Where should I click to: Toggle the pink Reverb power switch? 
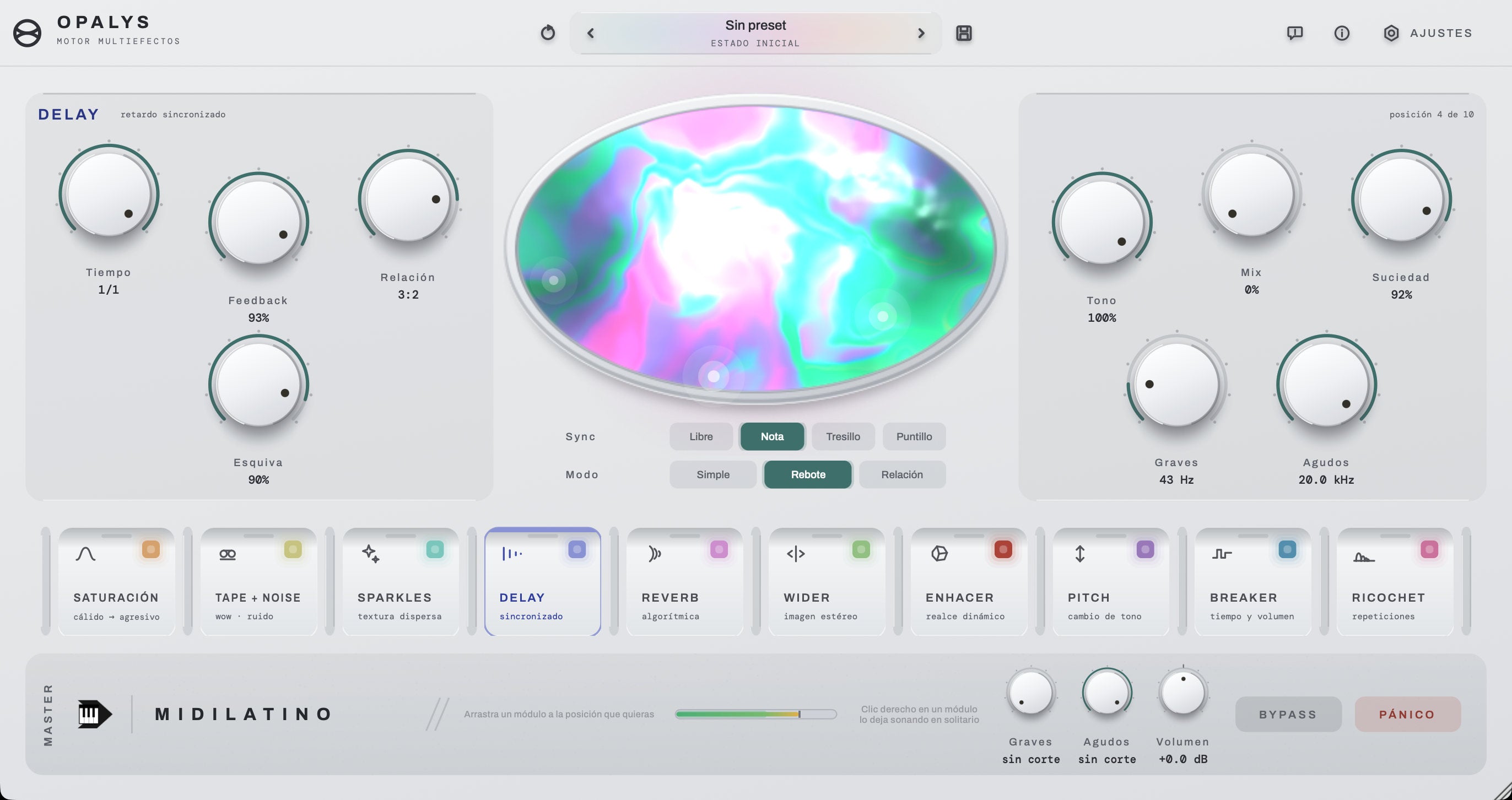click(719, 549)
